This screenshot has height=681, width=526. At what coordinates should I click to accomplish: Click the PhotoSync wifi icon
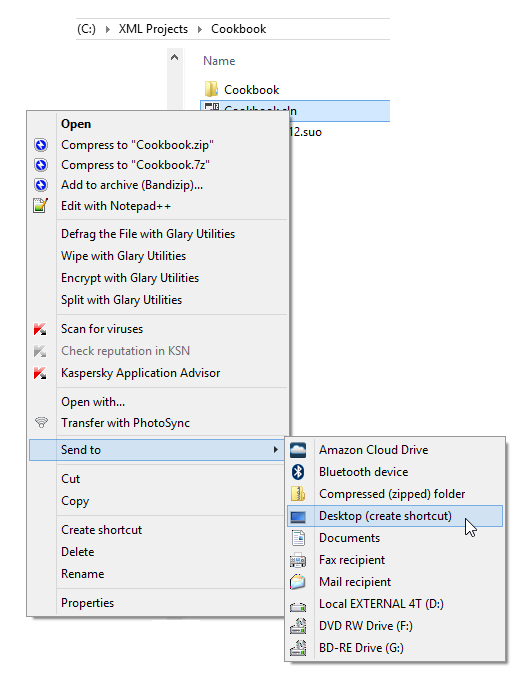pos(41,422)
